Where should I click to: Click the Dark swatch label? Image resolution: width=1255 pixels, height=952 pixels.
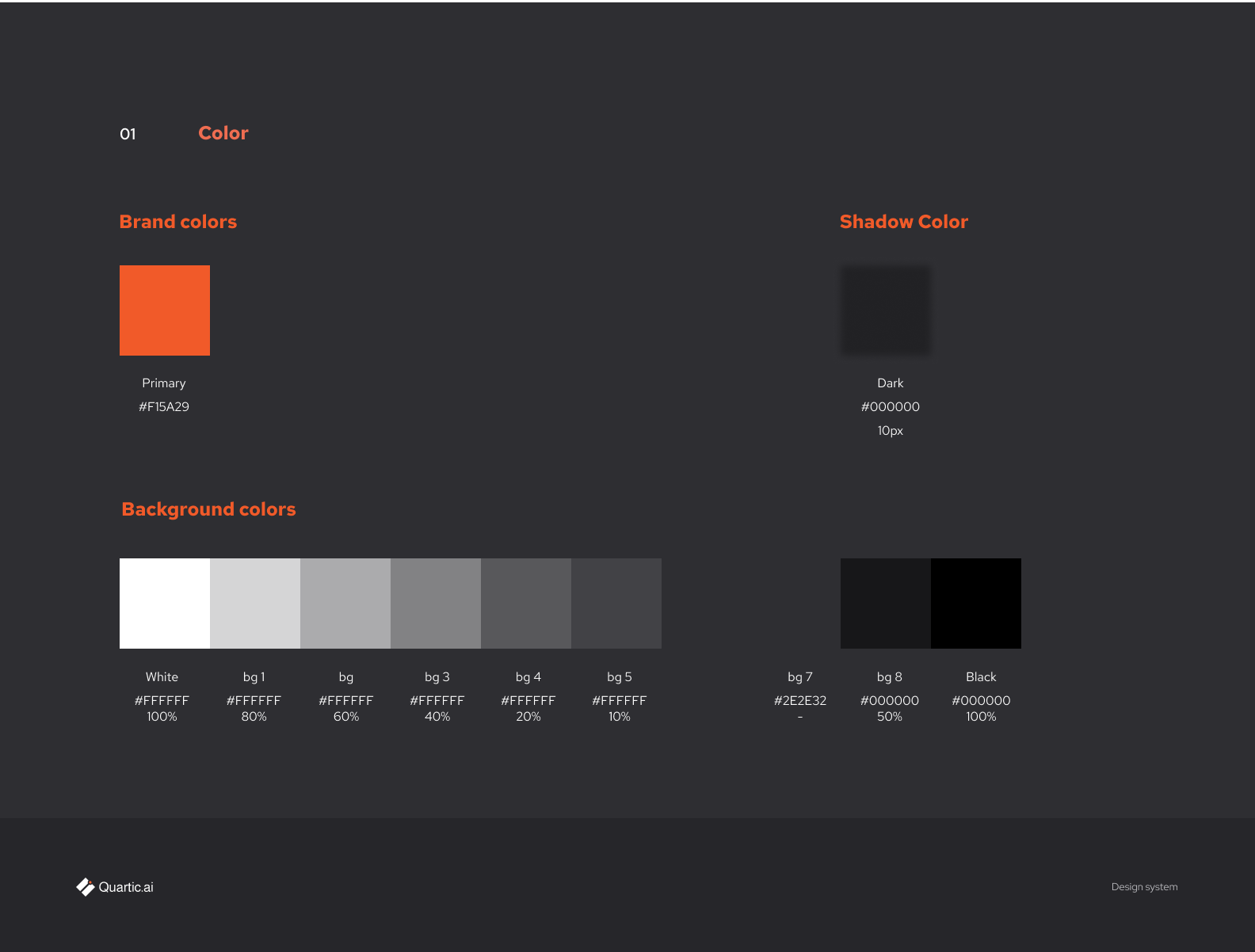[x=891, y=383]
